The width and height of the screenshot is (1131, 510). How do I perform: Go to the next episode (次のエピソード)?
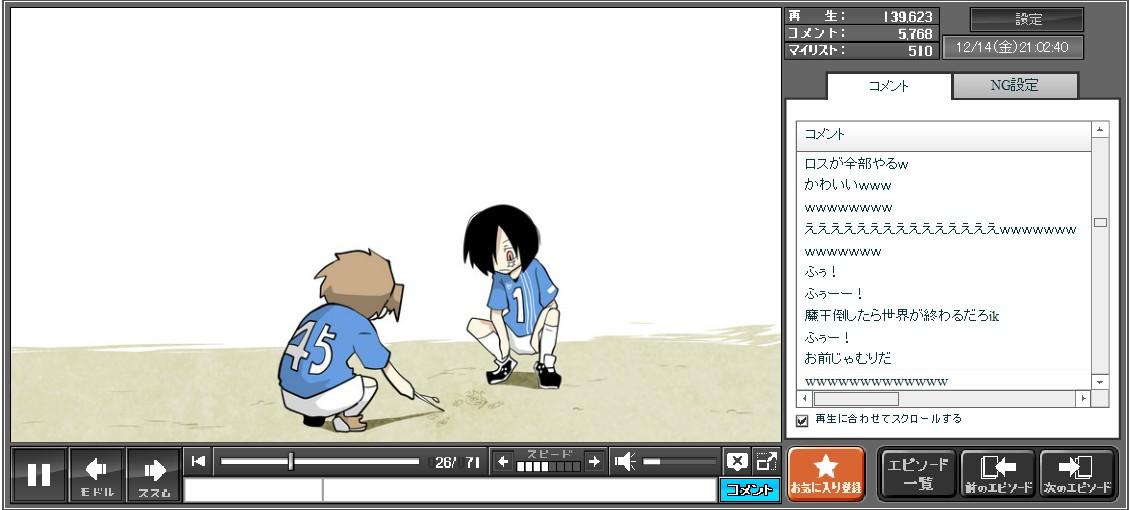(x=1077, y=474)
